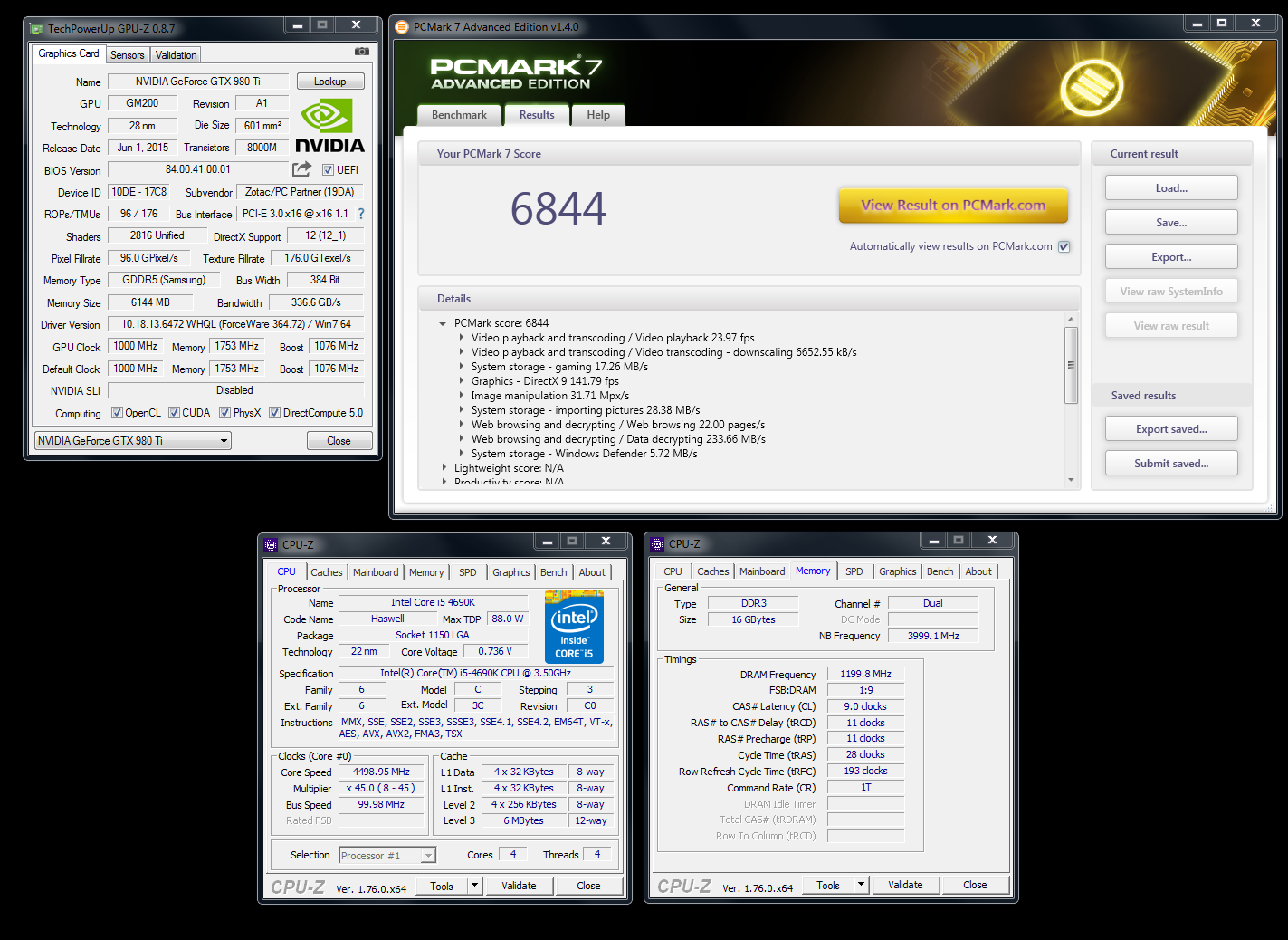The height and width of the screenshot is (940, 1288).
Task: Toggle the UEFI checkbox in GPU-Z
Action: coord(328,169)
